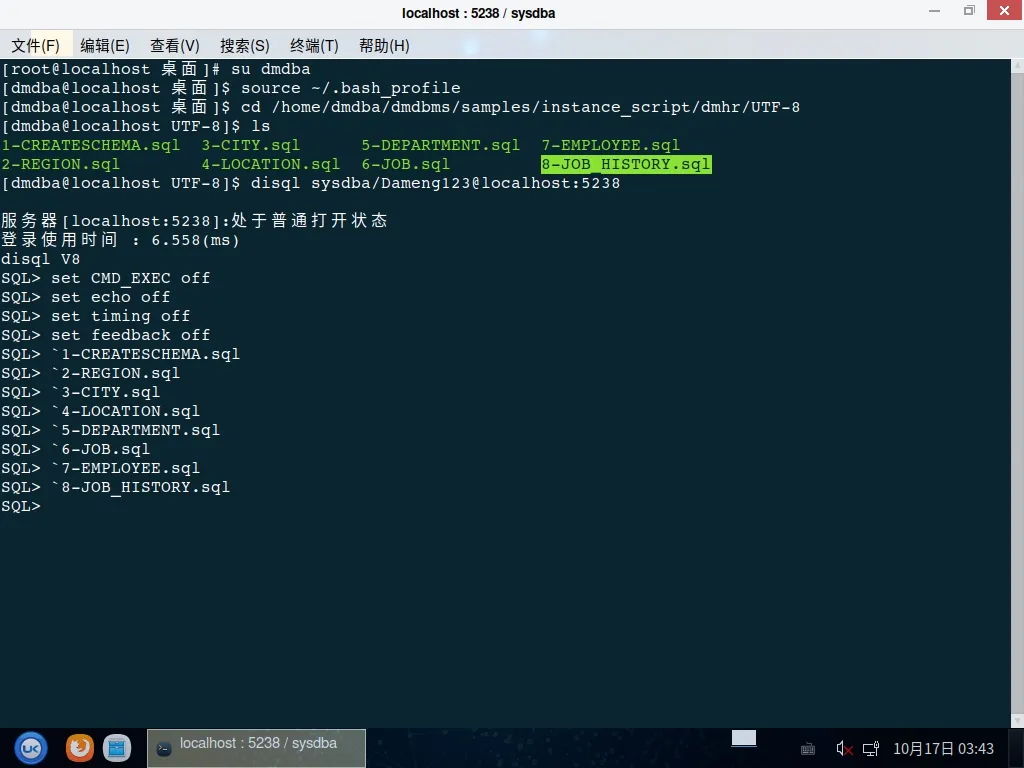Click the highlighted 8-JOB_HISTORY.sql file name

click(626, 165)
